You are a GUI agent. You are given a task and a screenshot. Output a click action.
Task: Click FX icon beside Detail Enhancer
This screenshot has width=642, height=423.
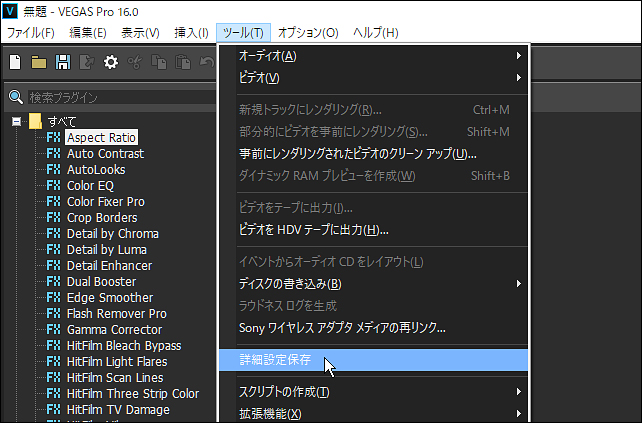click(54, 265)
